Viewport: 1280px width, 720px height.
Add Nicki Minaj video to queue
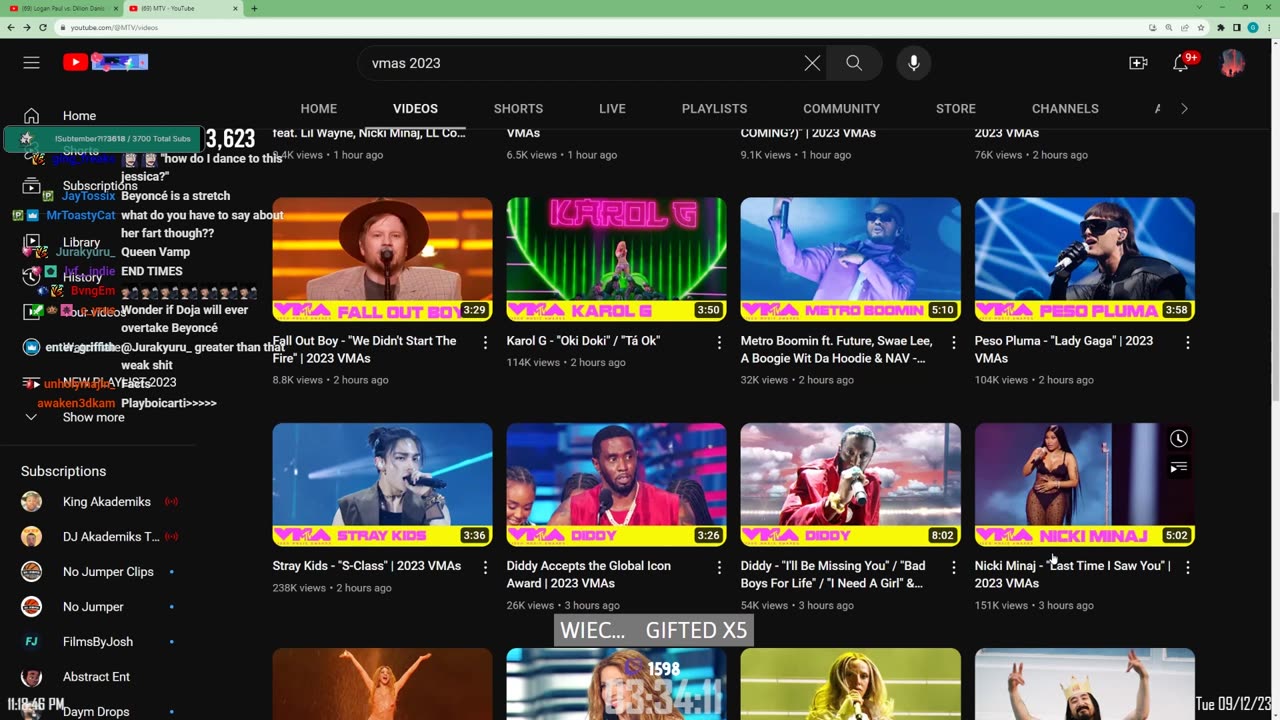pos(1179,467)
